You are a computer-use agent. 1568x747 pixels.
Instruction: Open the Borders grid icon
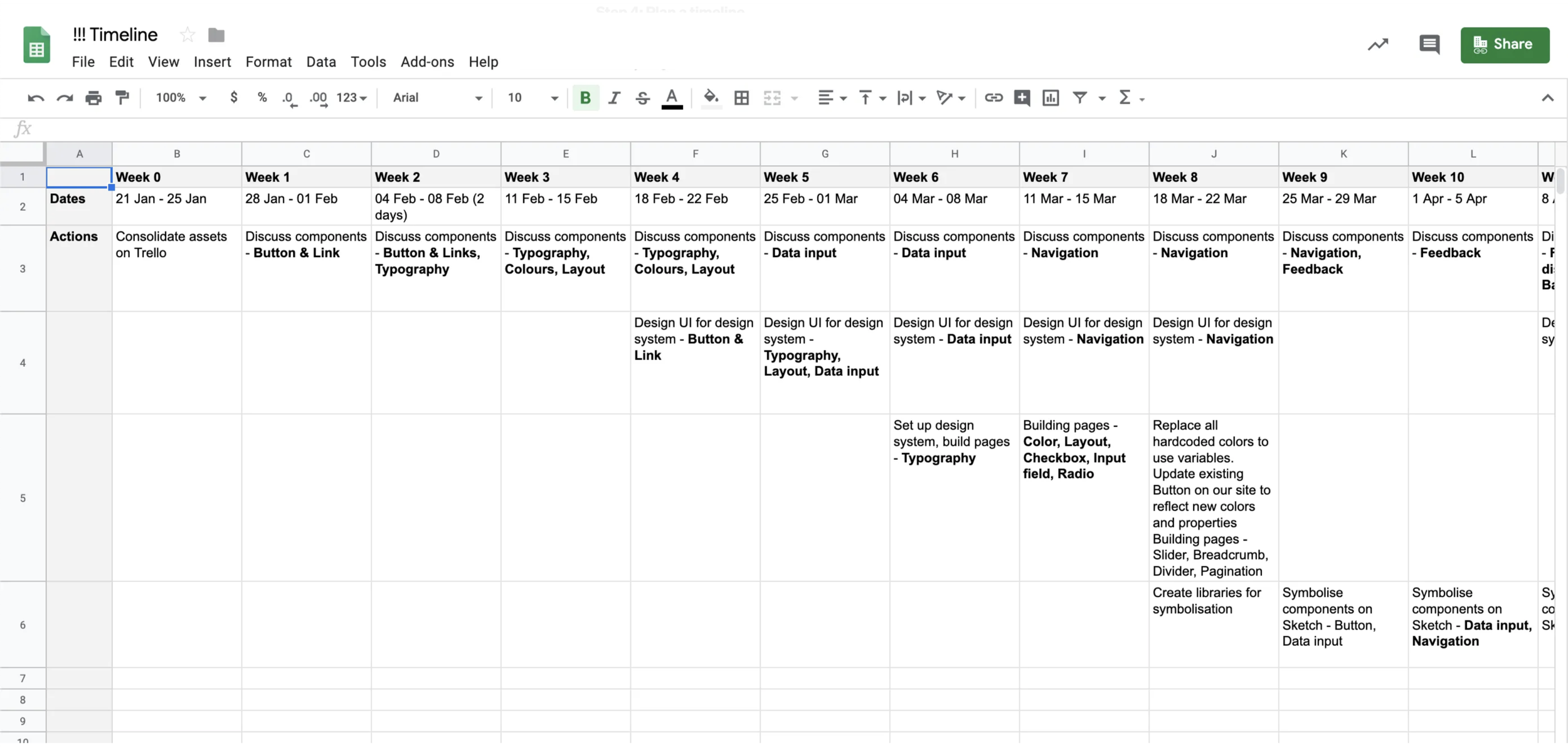(741, 98)
